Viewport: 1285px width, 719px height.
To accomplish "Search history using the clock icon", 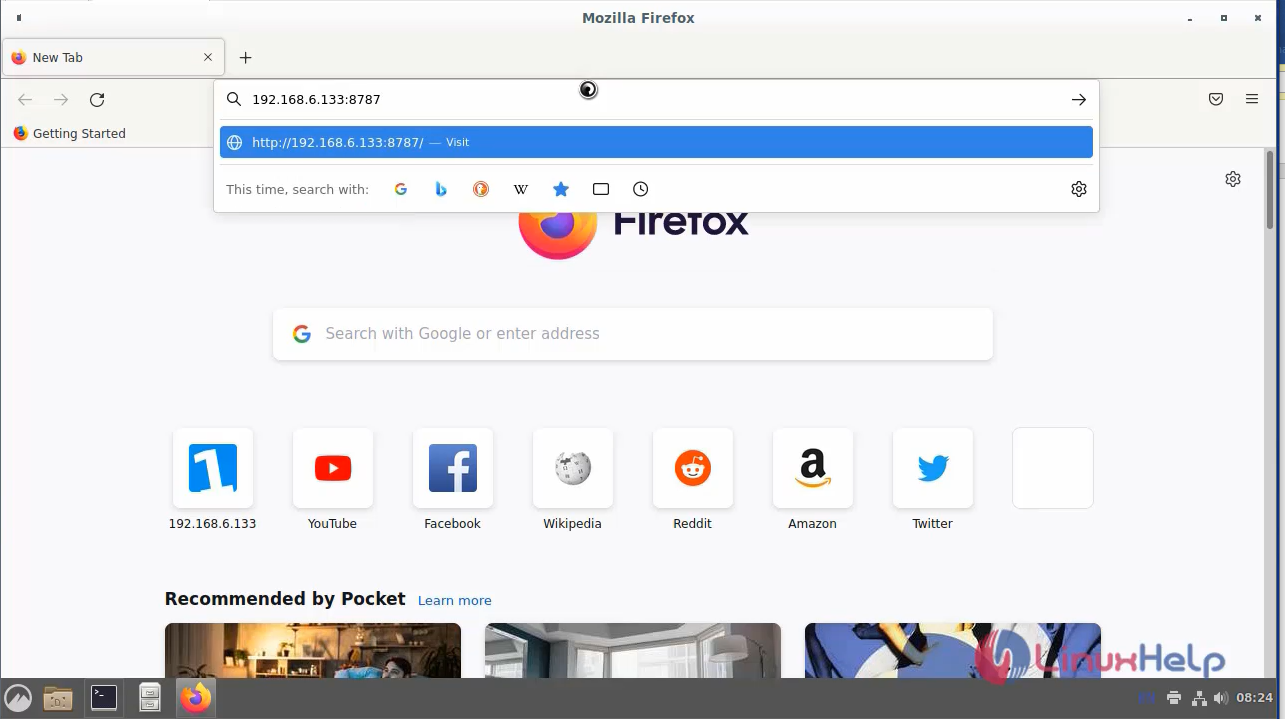I will tap(641, 189).
